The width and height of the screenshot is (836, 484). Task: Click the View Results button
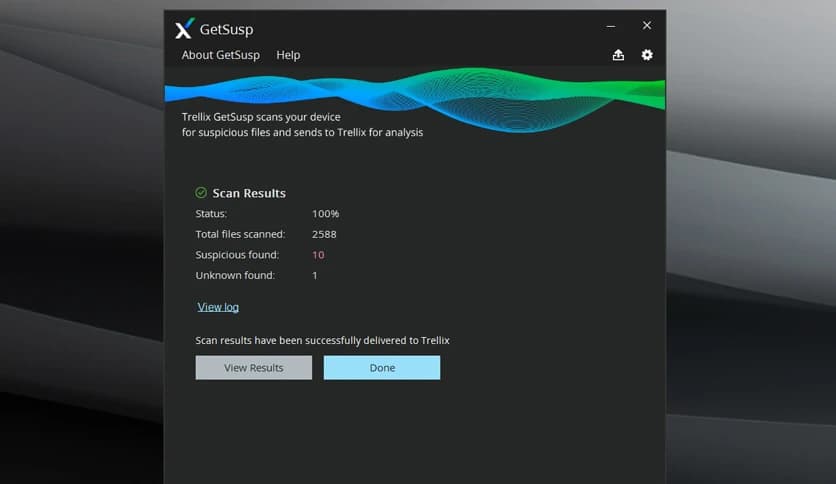(x=254, y=368)
